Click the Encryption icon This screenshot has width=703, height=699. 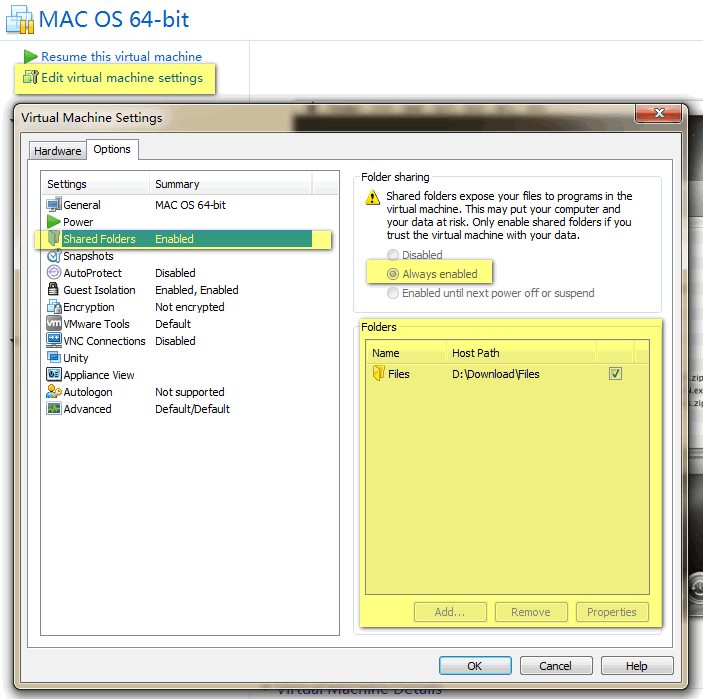54,307
